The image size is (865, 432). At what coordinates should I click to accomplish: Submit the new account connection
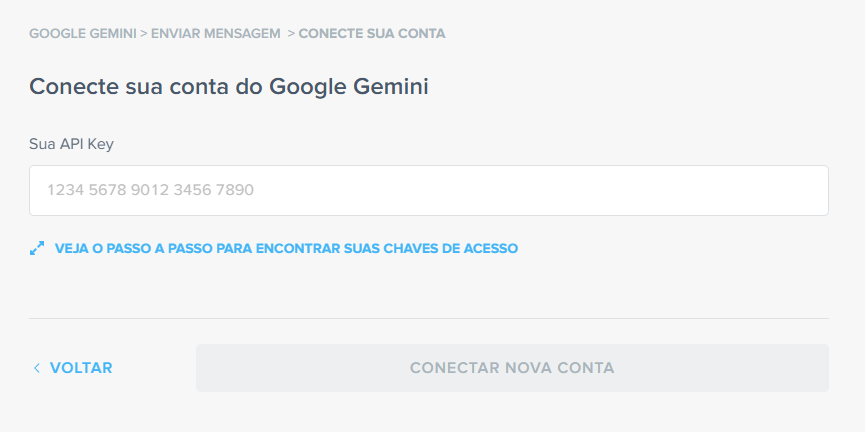[x=512, y=368]
